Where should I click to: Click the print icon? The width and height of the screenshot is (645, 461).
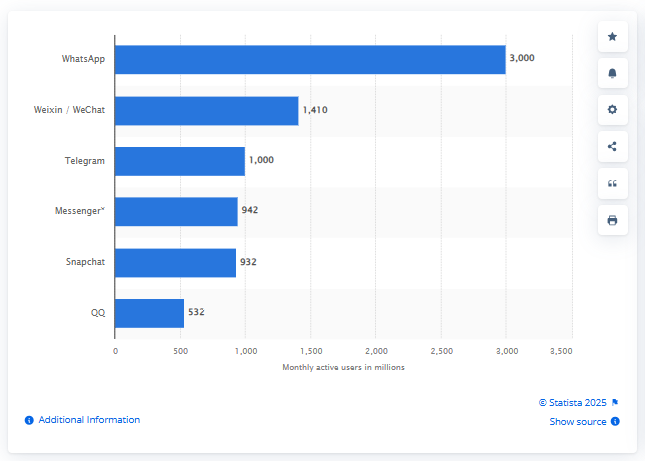pyautogui.click(x=613, y=220)
